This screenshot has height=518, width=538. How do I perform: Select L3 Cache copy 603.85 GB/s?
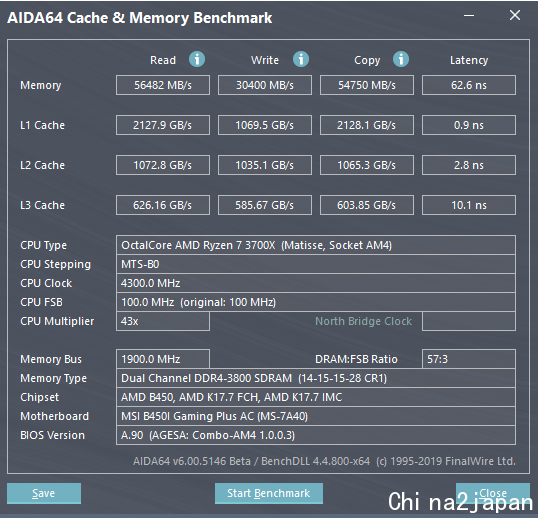(x=367, y=205)
